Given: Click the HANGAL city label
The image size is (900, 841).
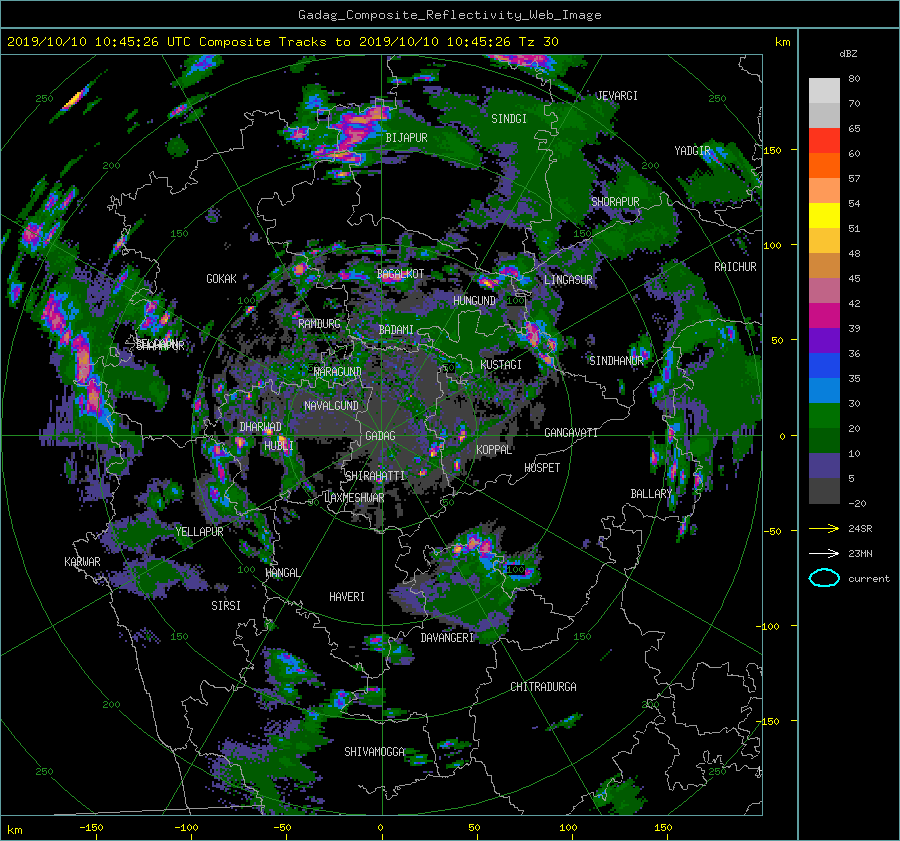Looking at the screenshot, I should click(x=282, y=572).
